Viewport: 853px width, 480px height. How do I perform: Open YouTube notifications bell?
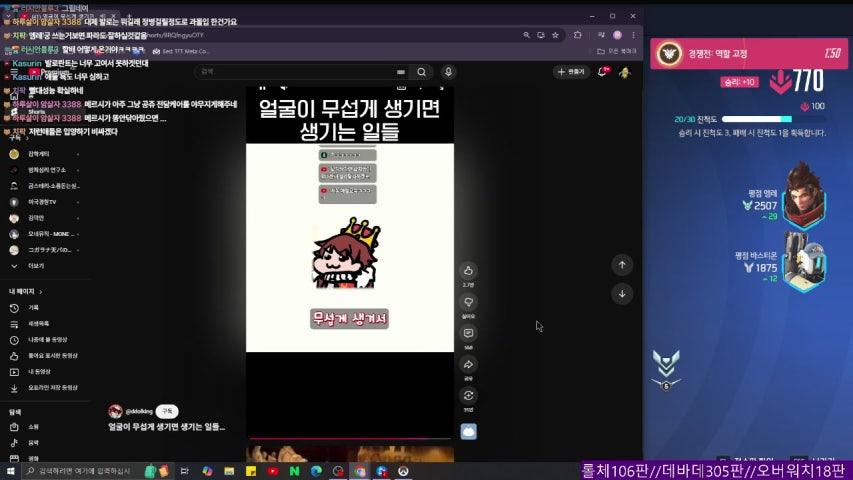(x=603, y=72)
